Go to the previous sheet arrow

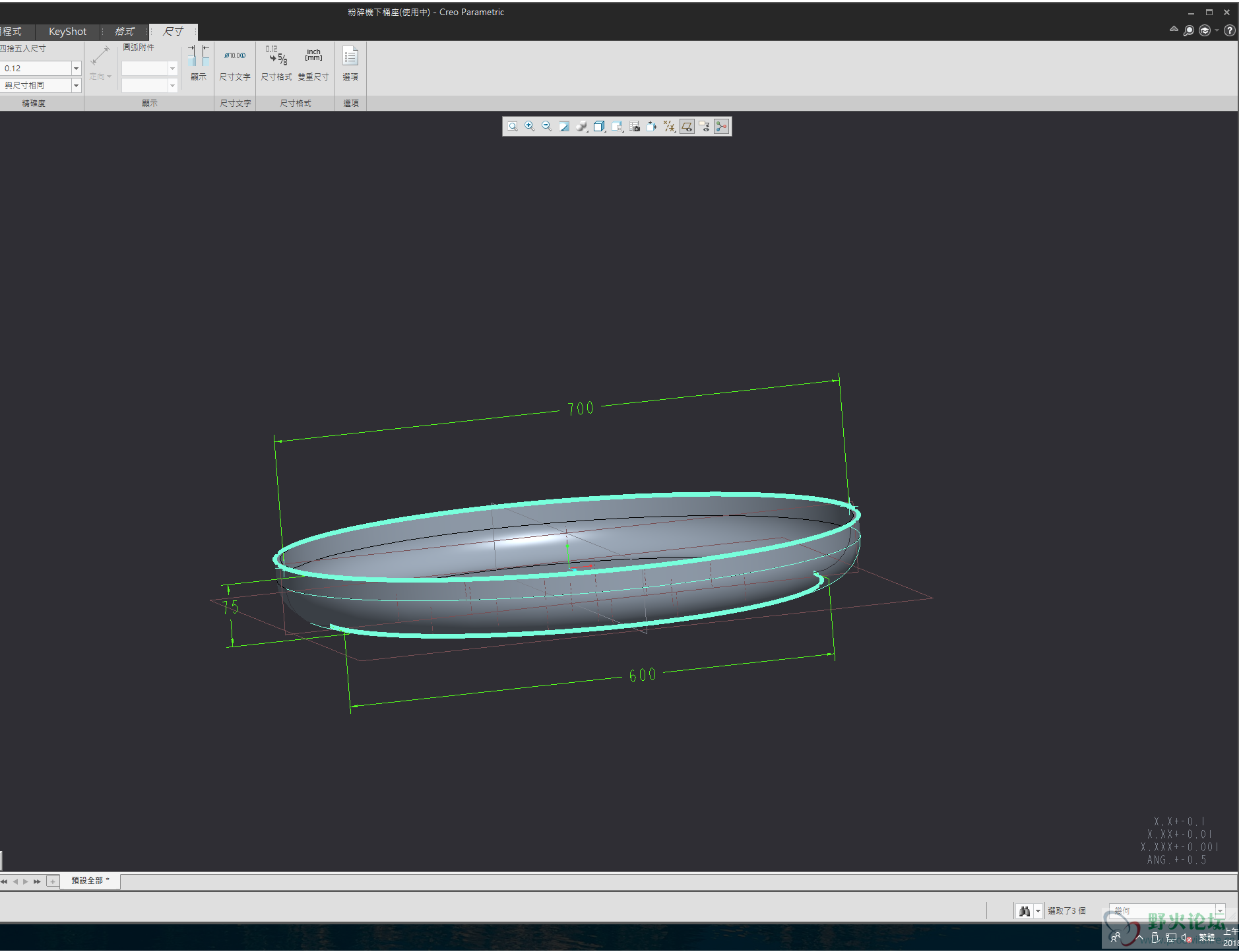click(x=15, y=881)
